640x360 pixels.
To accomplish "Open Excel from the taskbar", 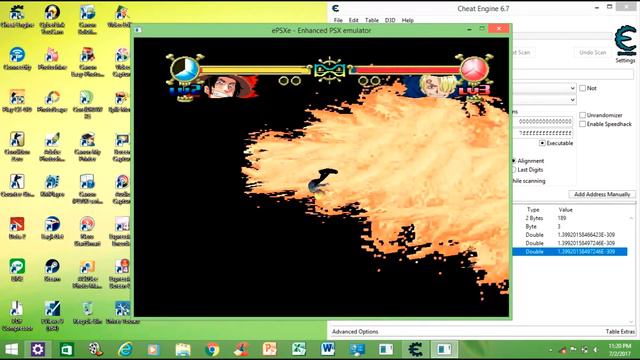I will pos(299,349).
